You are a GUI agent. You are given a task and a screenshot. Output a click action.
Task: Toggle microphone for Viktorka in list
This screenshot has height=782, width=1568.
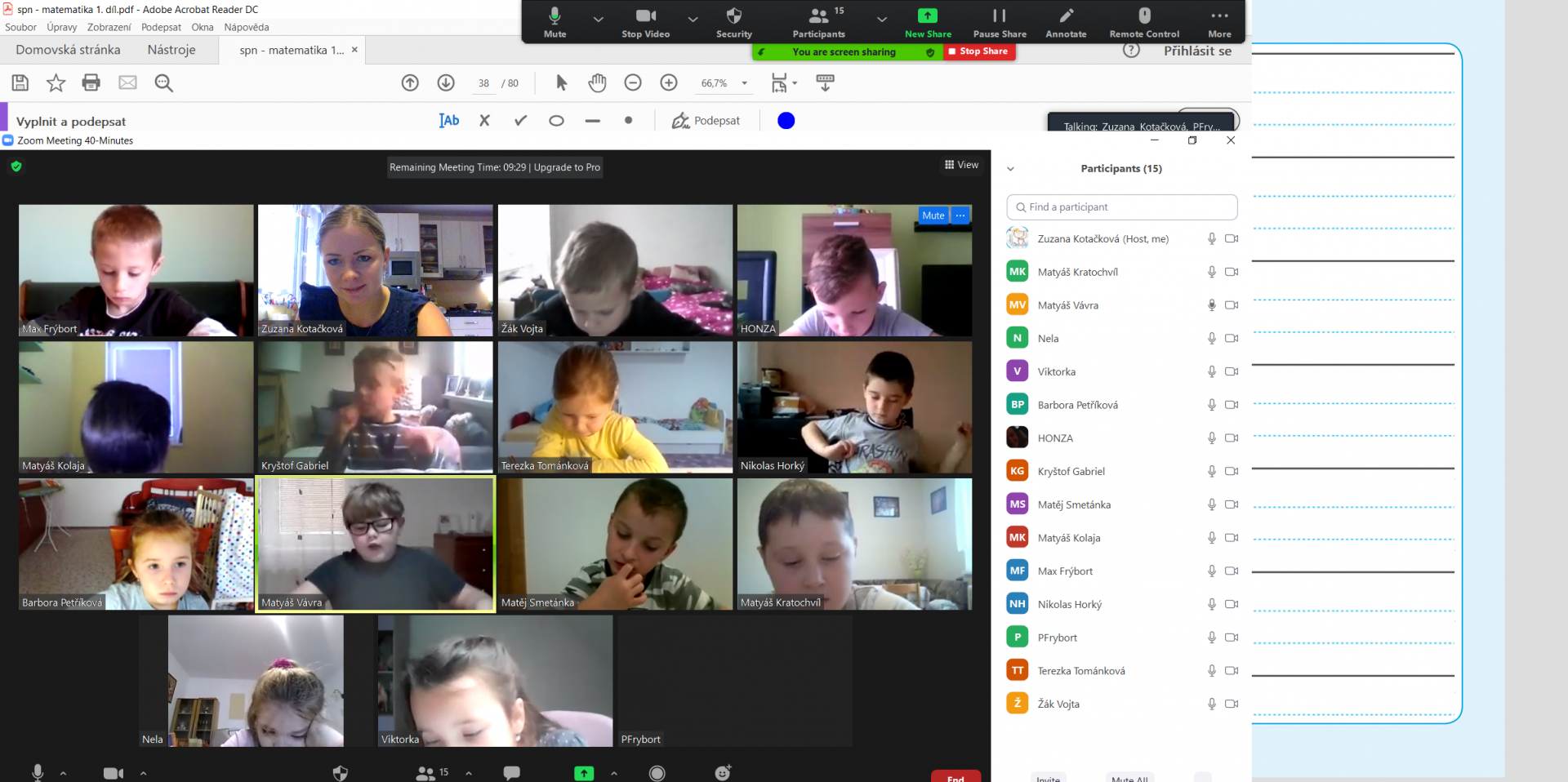click(1212, 371)
